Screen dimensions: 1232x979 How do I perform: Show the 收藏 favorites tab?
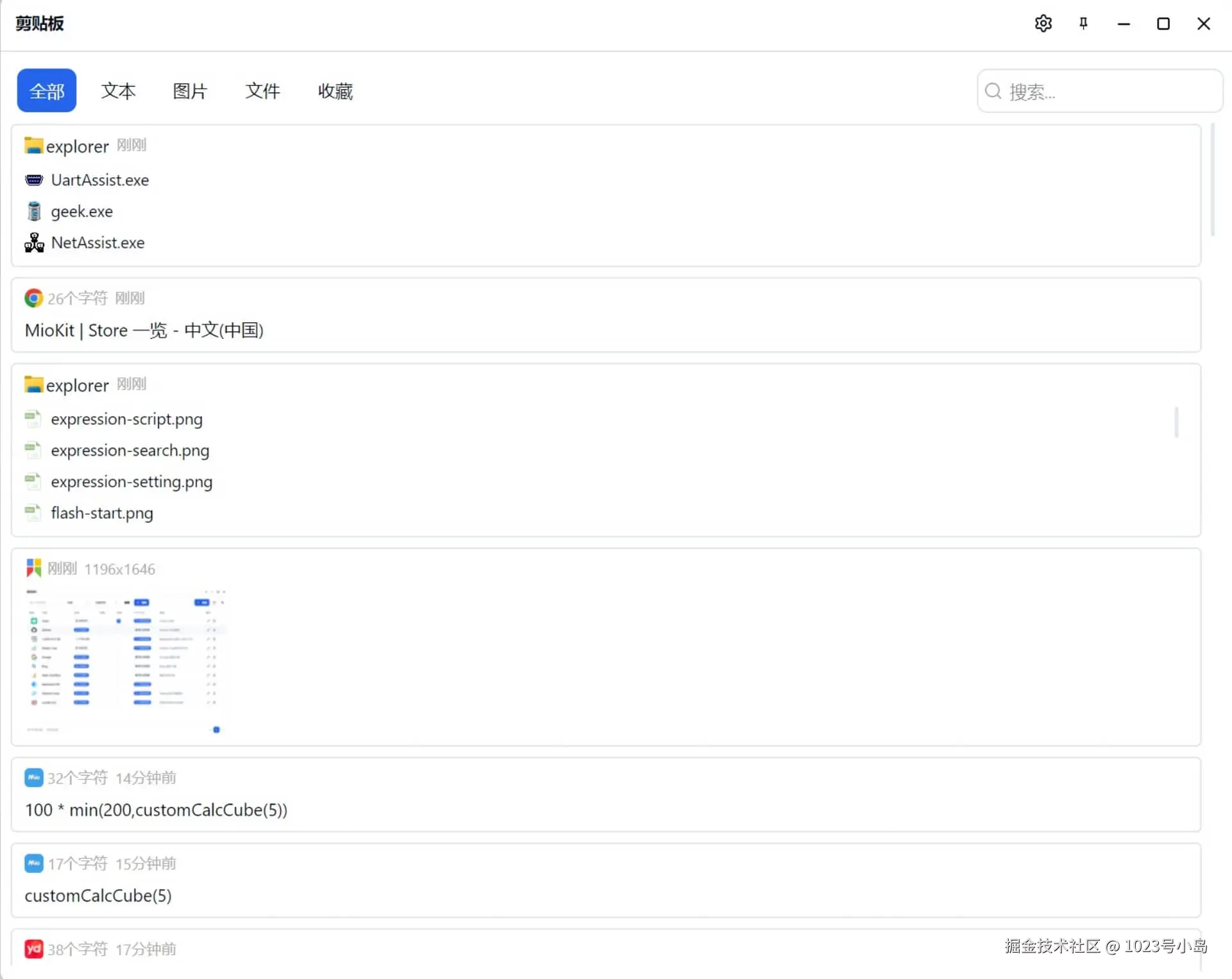coord(335,91)
